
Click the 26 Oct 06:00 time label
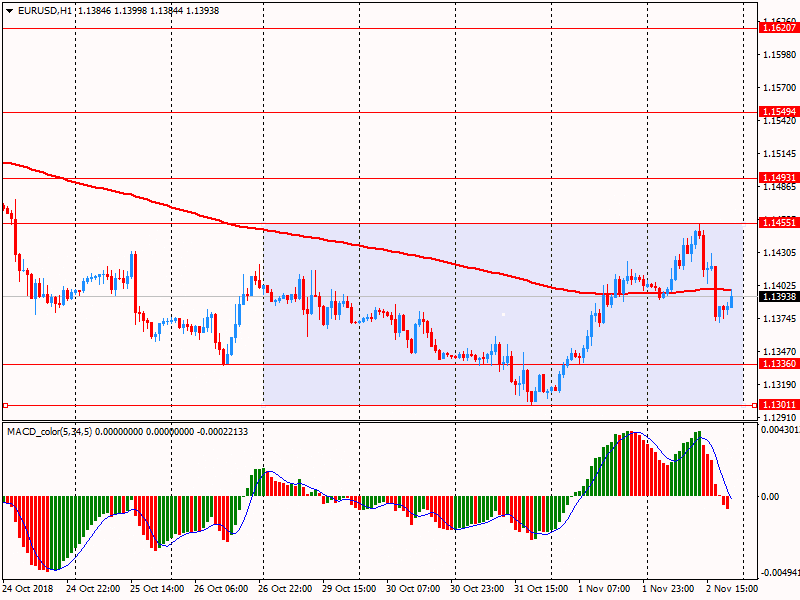click(x=221, y=588)
